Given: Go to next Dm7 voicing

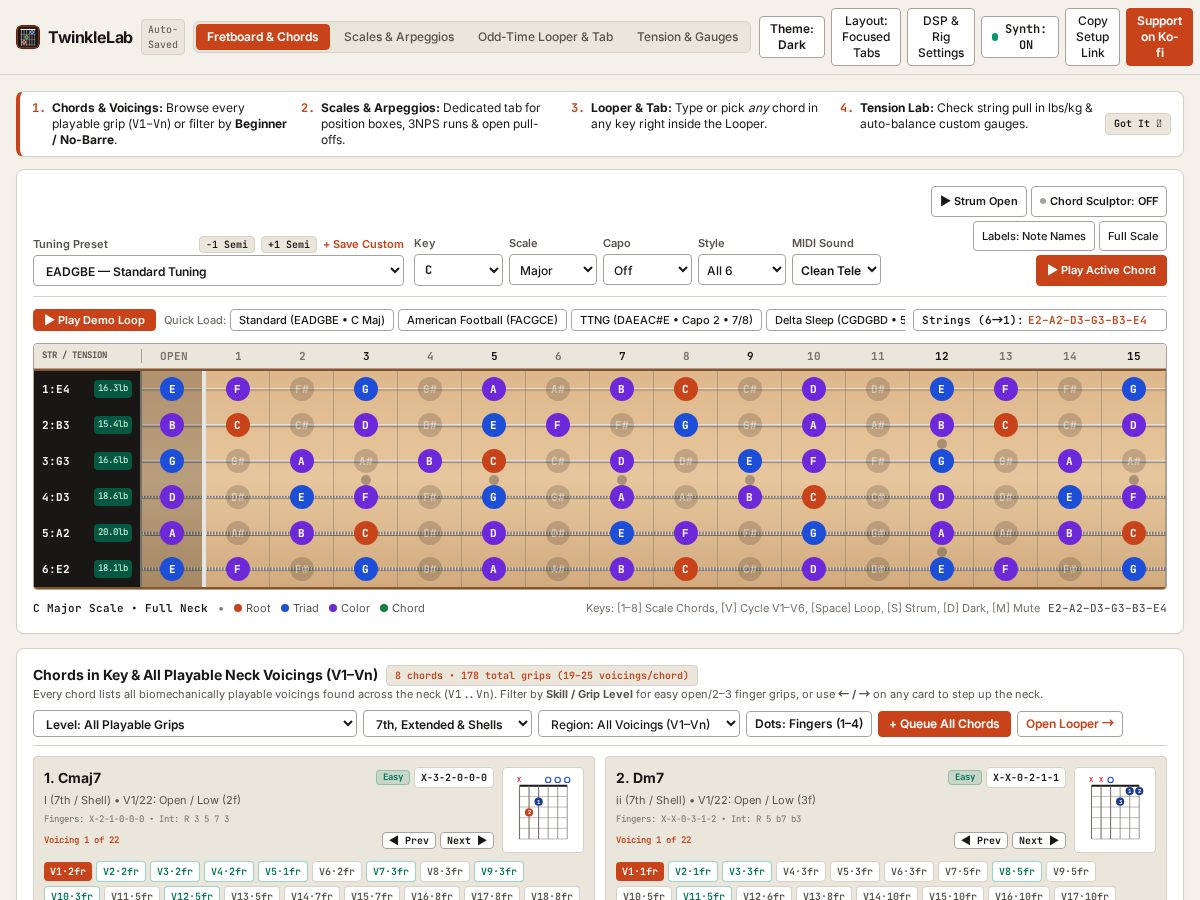Looking at the screenshot, I should 1039,841.
